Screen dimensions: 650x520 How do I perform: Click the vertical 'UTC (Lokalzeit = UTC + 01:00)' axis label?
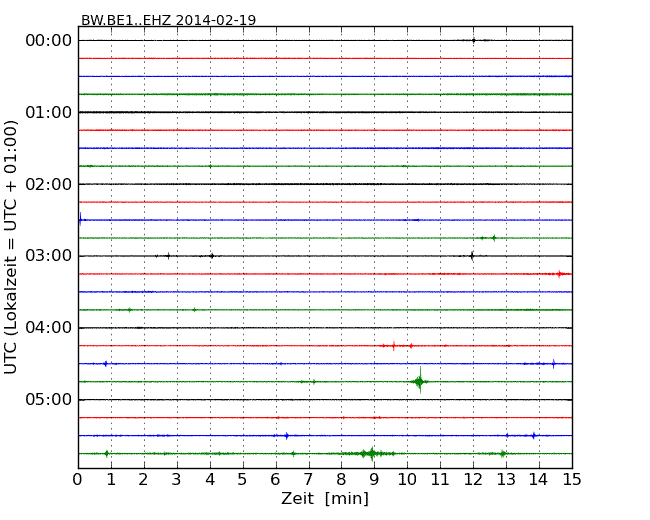click(11, 248)
